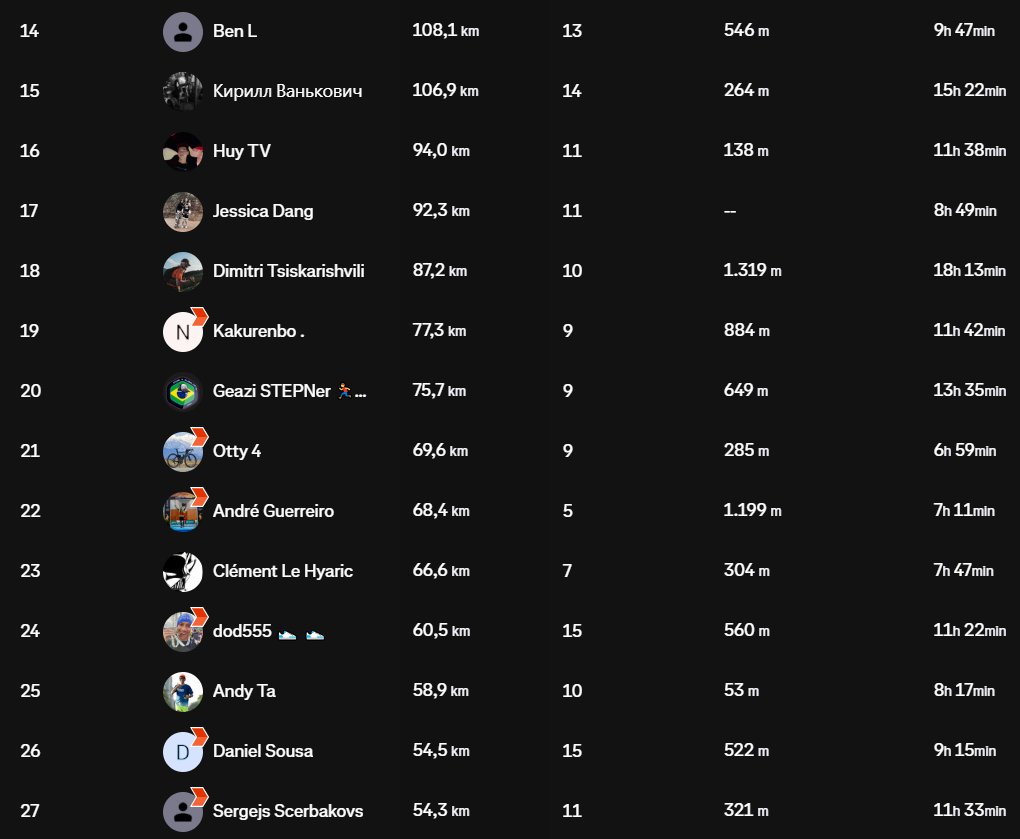The width and height of the screenshot is (1020, 839).
Task: Open Jessica Dang's athlete profile link
Action: point(263,211)
